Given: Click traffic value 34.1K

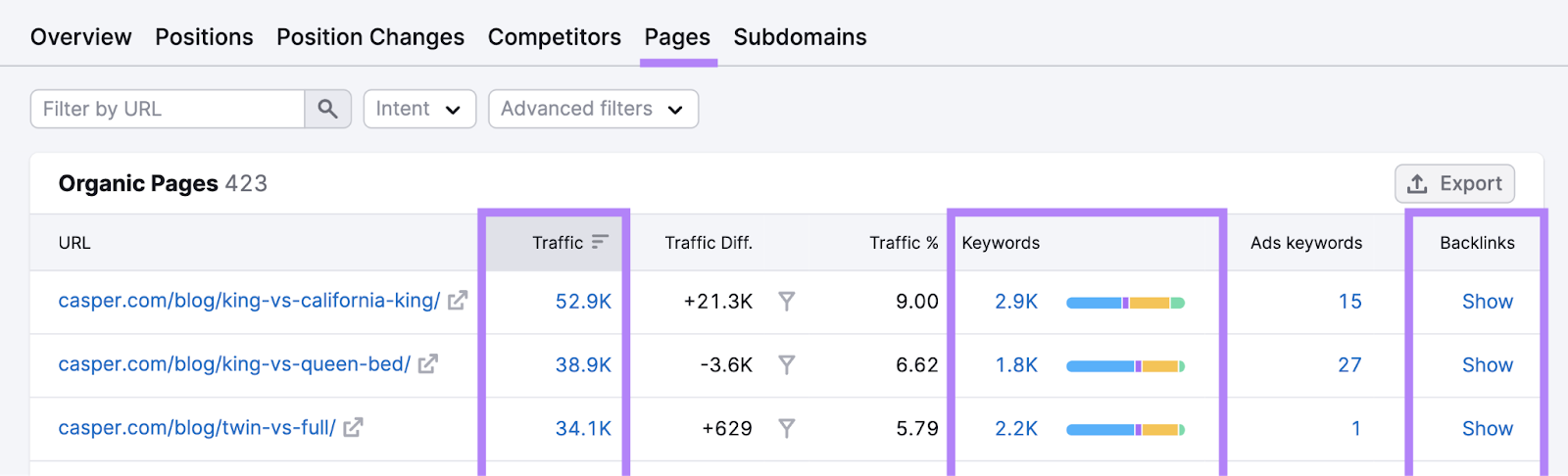Looking at the screenshot, I should pyautogui.click(x=583, y=429).
